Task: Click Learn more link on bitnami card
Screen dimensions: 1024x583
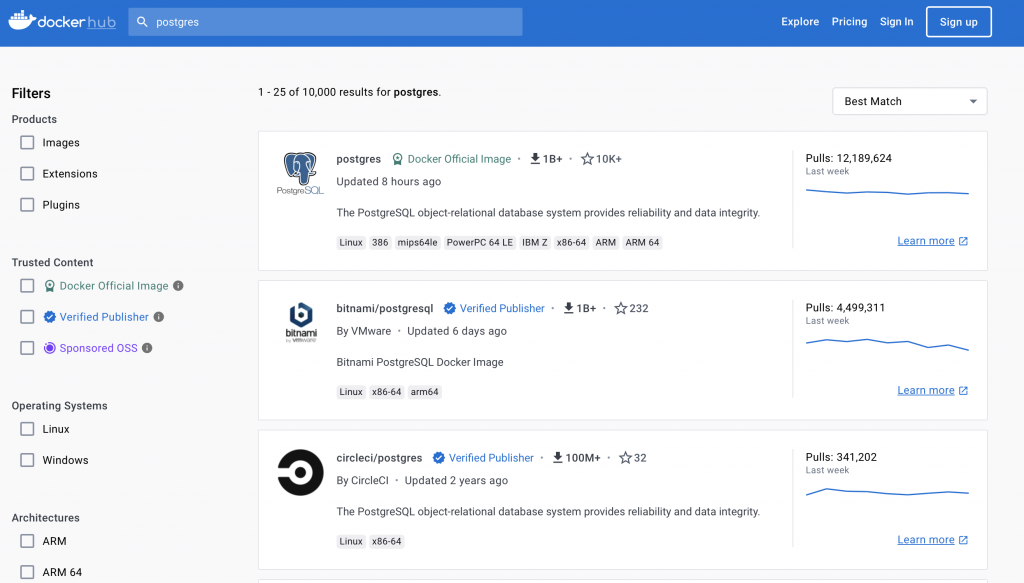Action: (925, 390)
